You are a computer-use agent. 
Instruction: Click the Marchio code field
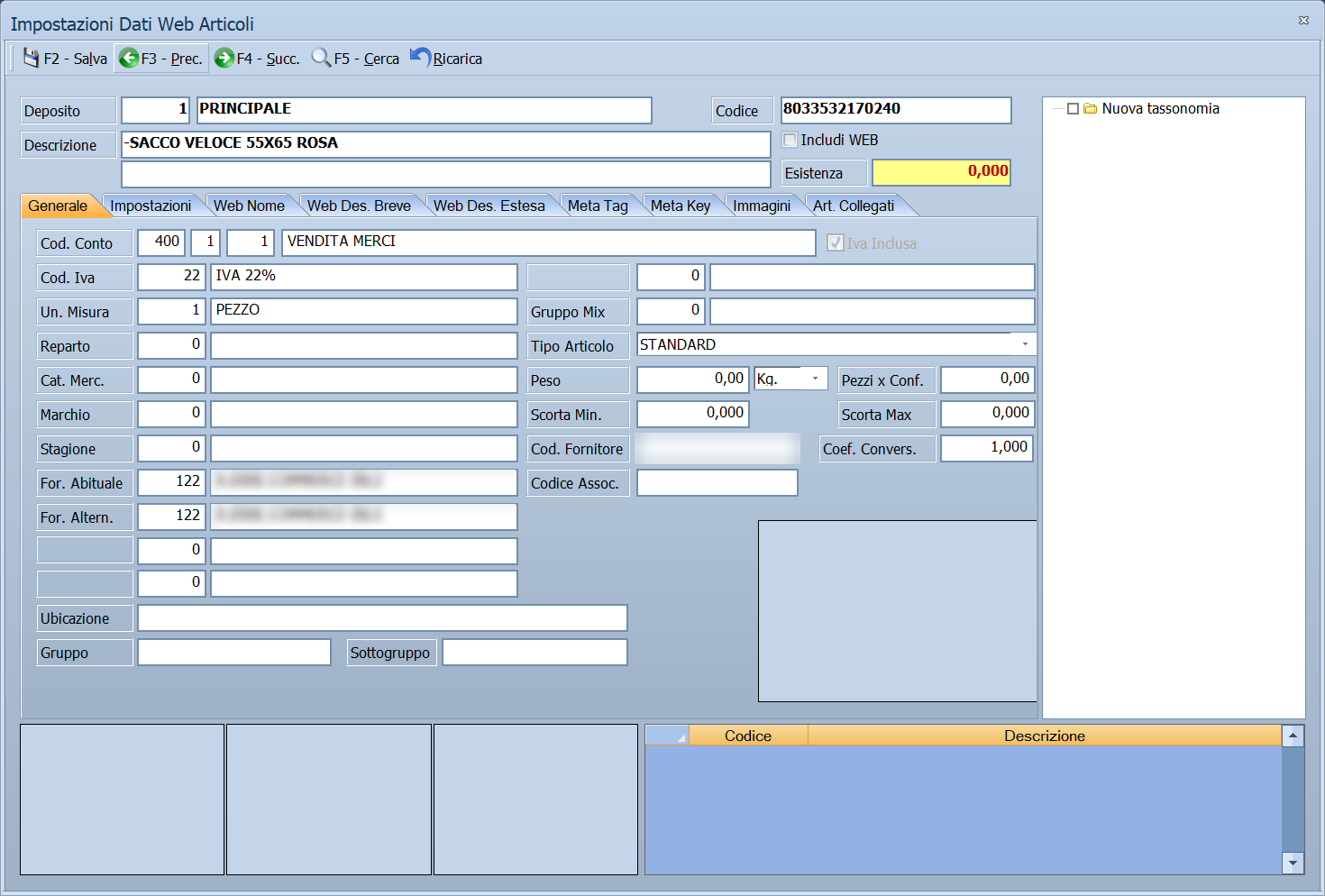tap(171, 414)
